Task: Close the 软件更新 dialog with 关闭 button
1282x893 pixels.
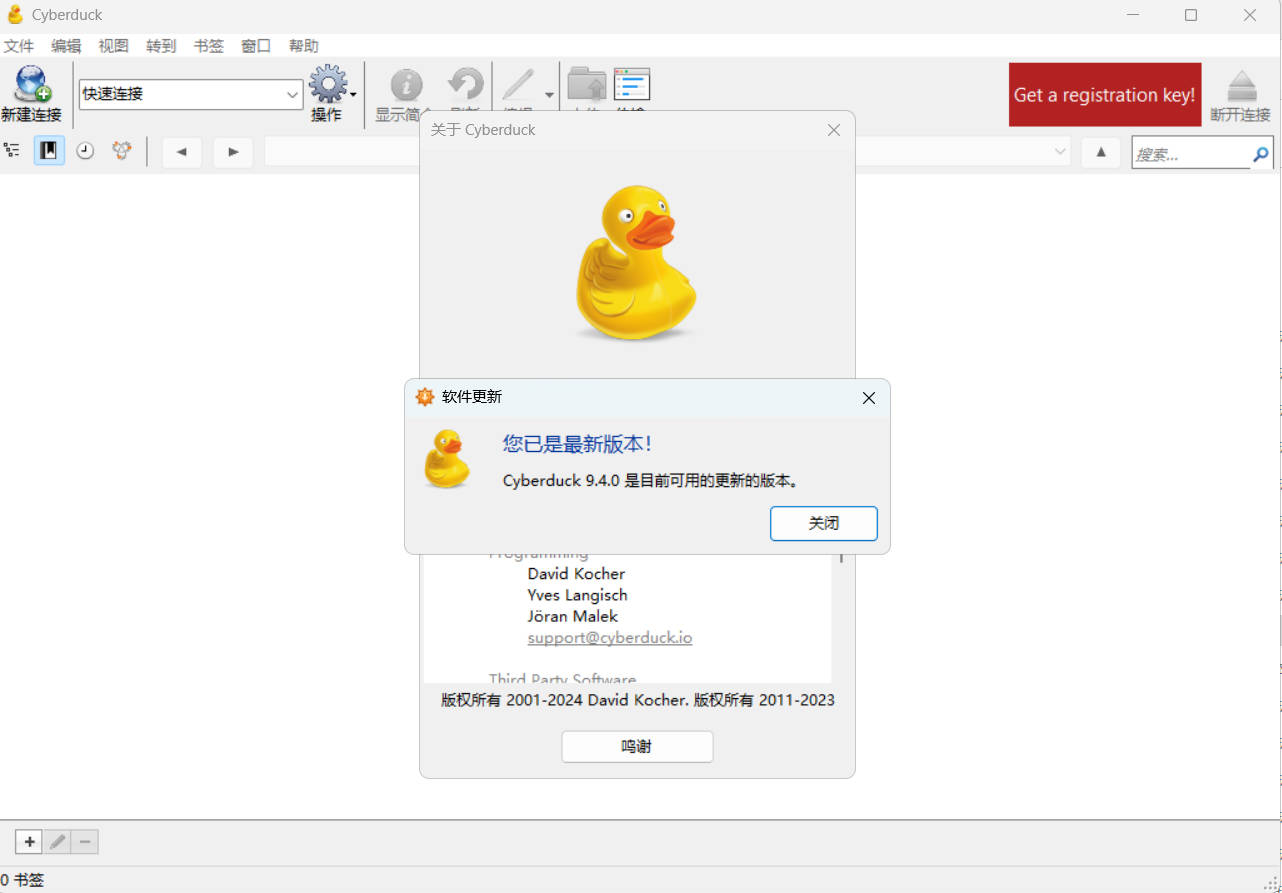Action: 823,523
